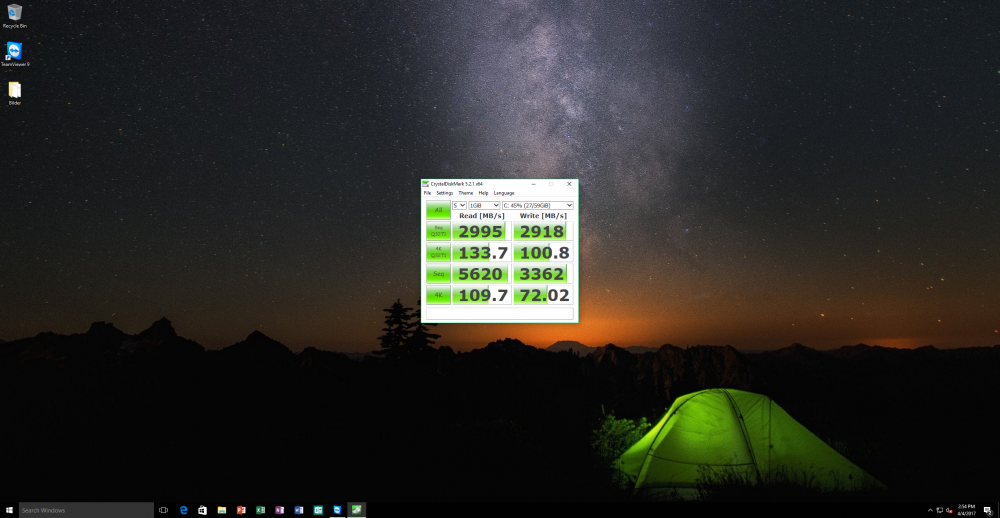
Task: Open the Windows Store taskbar icon
Action: tap(203, 510)
